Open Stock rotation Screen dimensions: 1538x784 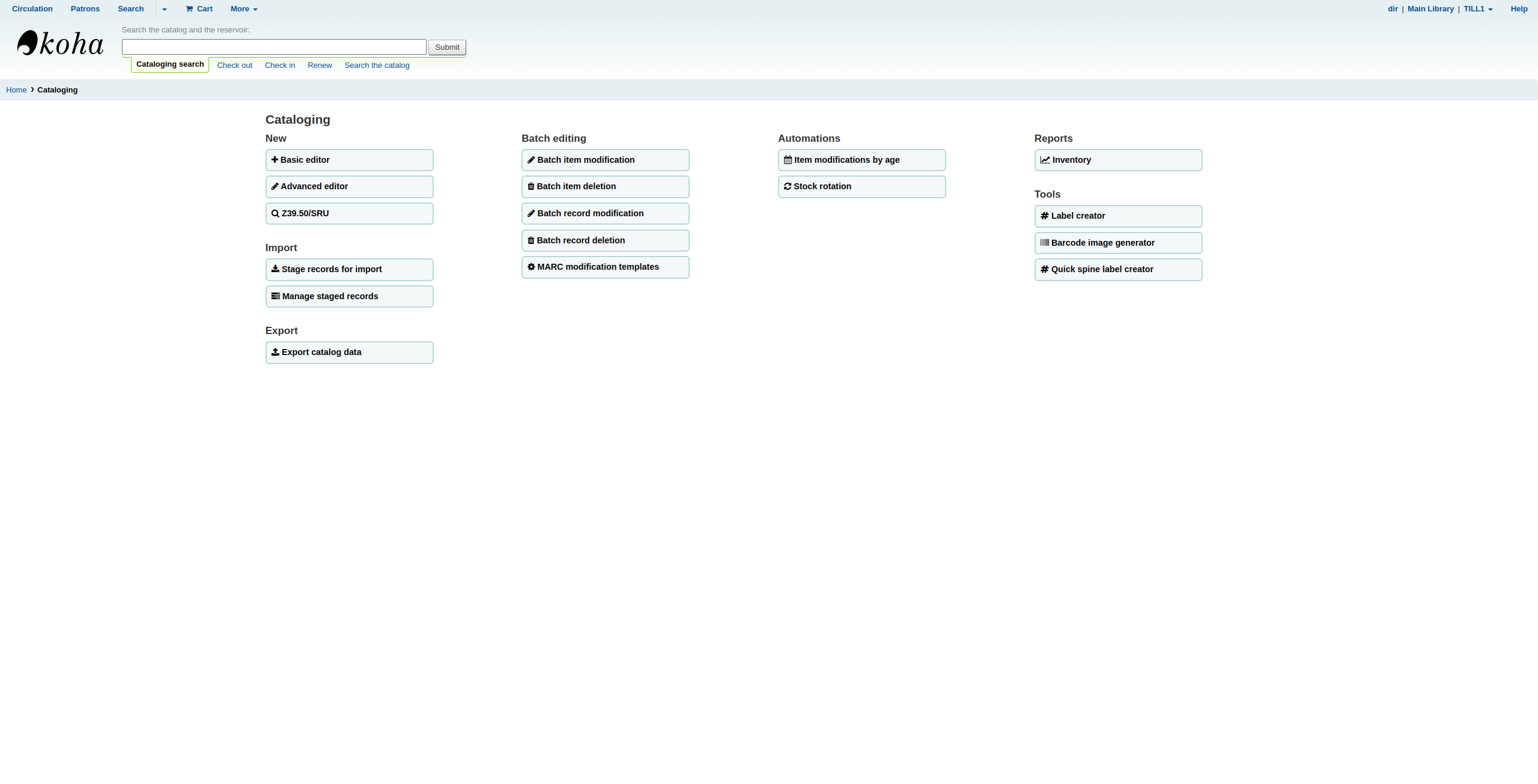(862, 186)
